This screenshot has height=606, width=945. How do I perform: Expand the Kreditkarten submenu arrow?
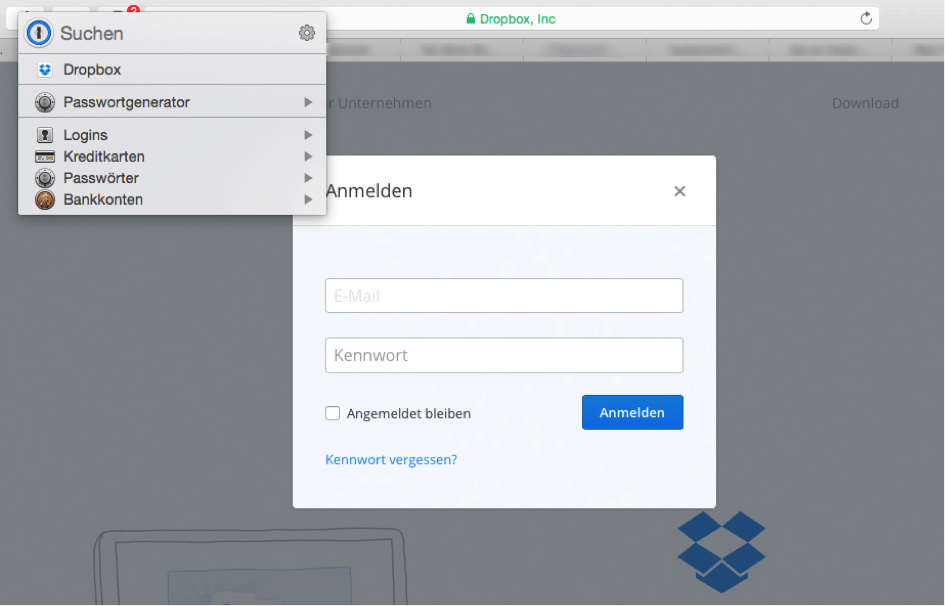pyautogui.click(x=308, y=157)
